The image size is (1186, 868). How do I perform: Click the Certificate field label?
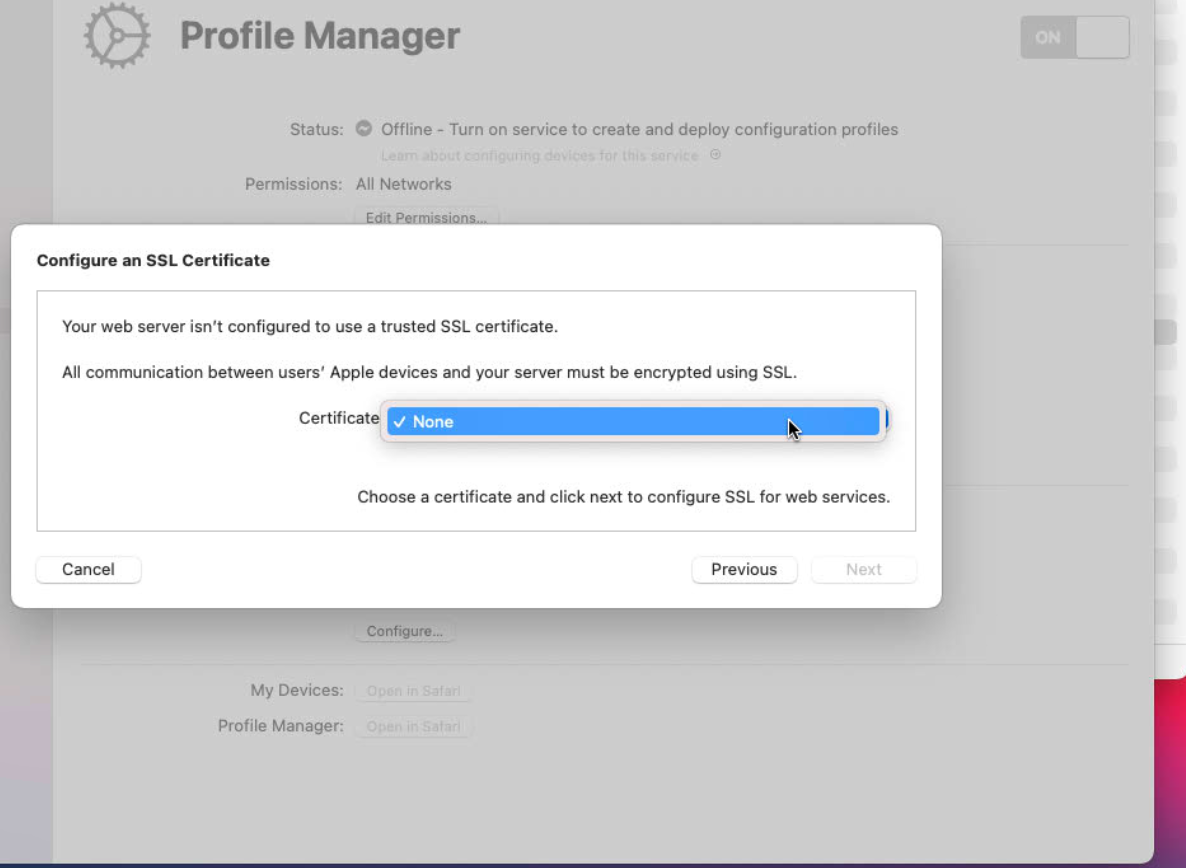tap(338, 418)
